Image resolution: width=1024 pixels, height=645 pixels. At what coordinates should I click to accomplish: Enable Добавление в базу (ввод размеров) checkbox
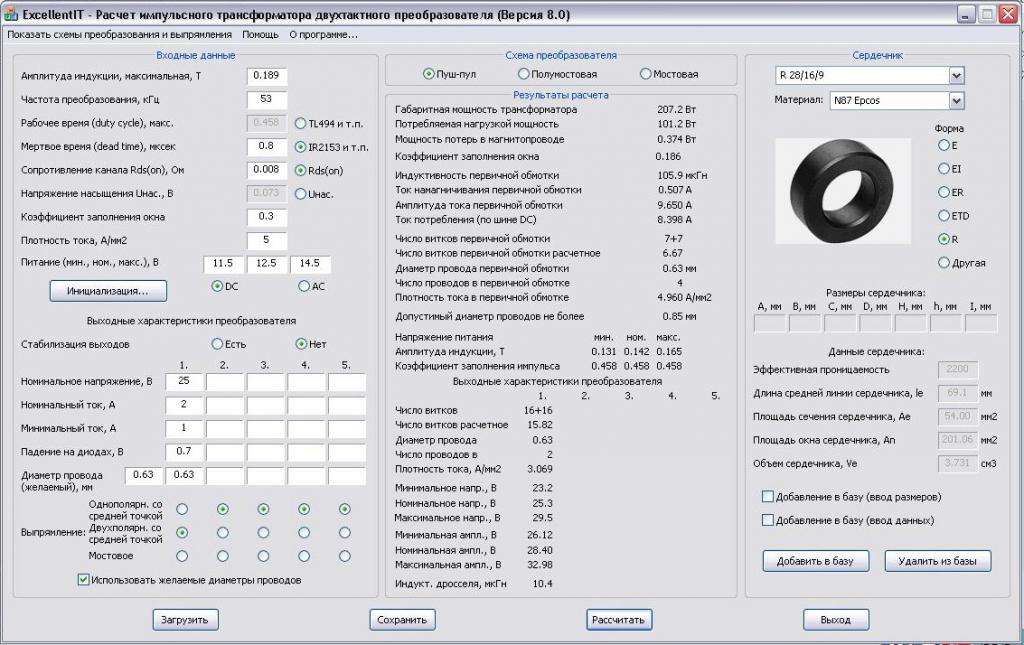point(768,497)
